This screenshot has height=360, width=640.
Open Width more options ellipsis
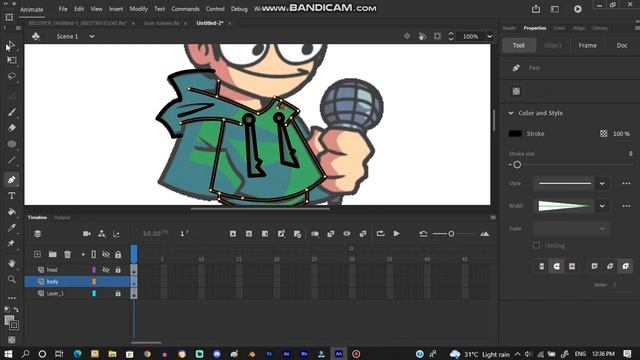pyautogui.click(x=626, y=206)
